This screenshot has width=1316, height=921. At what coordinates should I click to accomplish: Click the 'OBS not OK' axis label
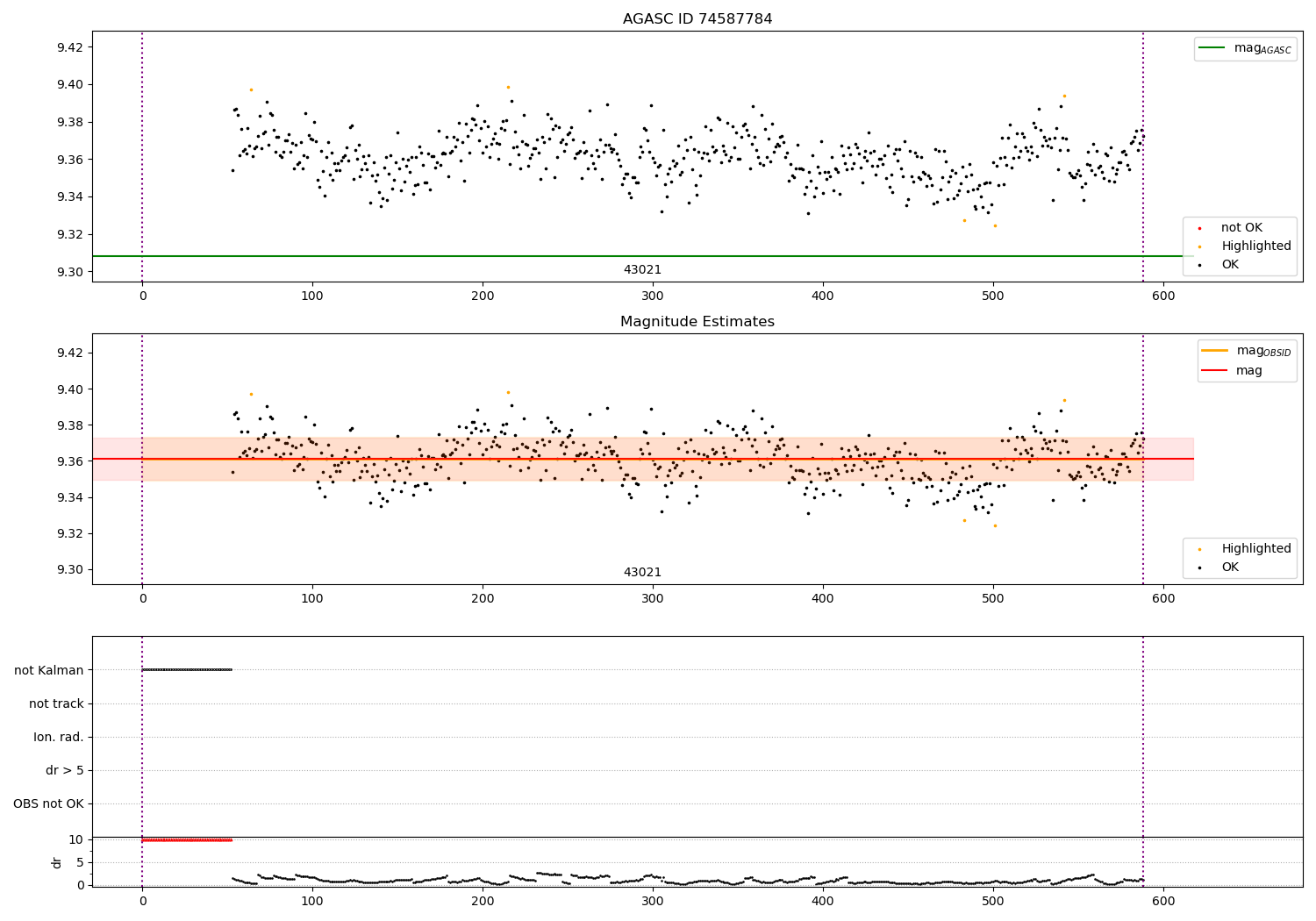[48, 804]
